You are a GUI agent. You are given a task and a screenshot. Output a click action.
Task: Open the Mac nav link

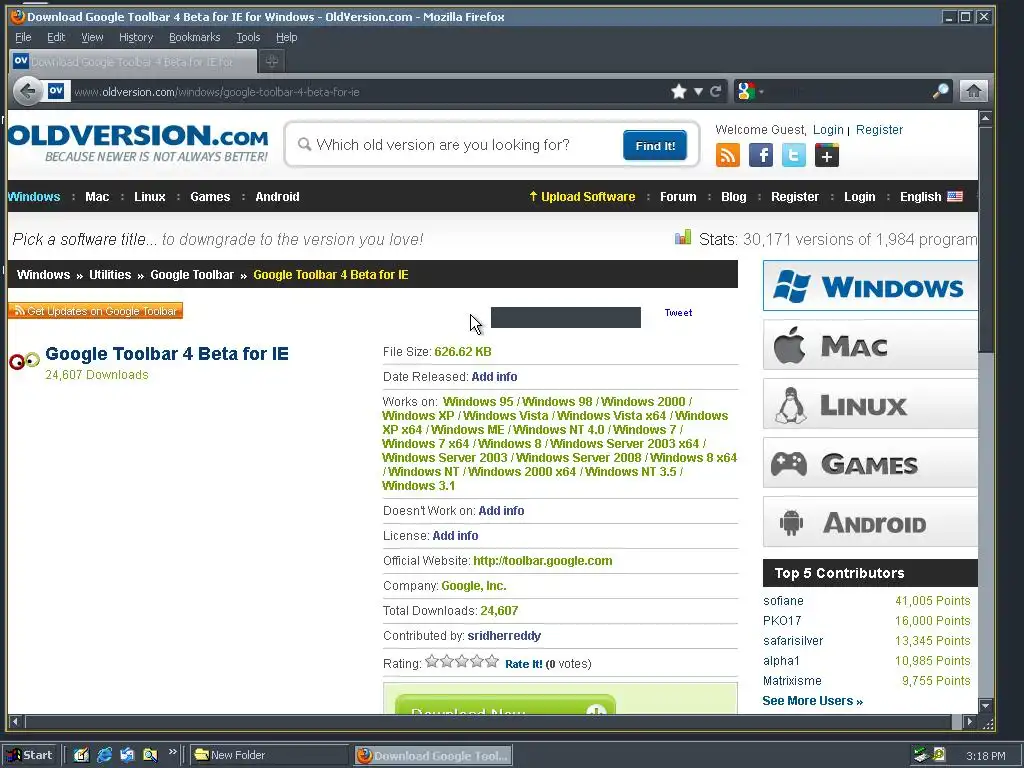(97, 197)
